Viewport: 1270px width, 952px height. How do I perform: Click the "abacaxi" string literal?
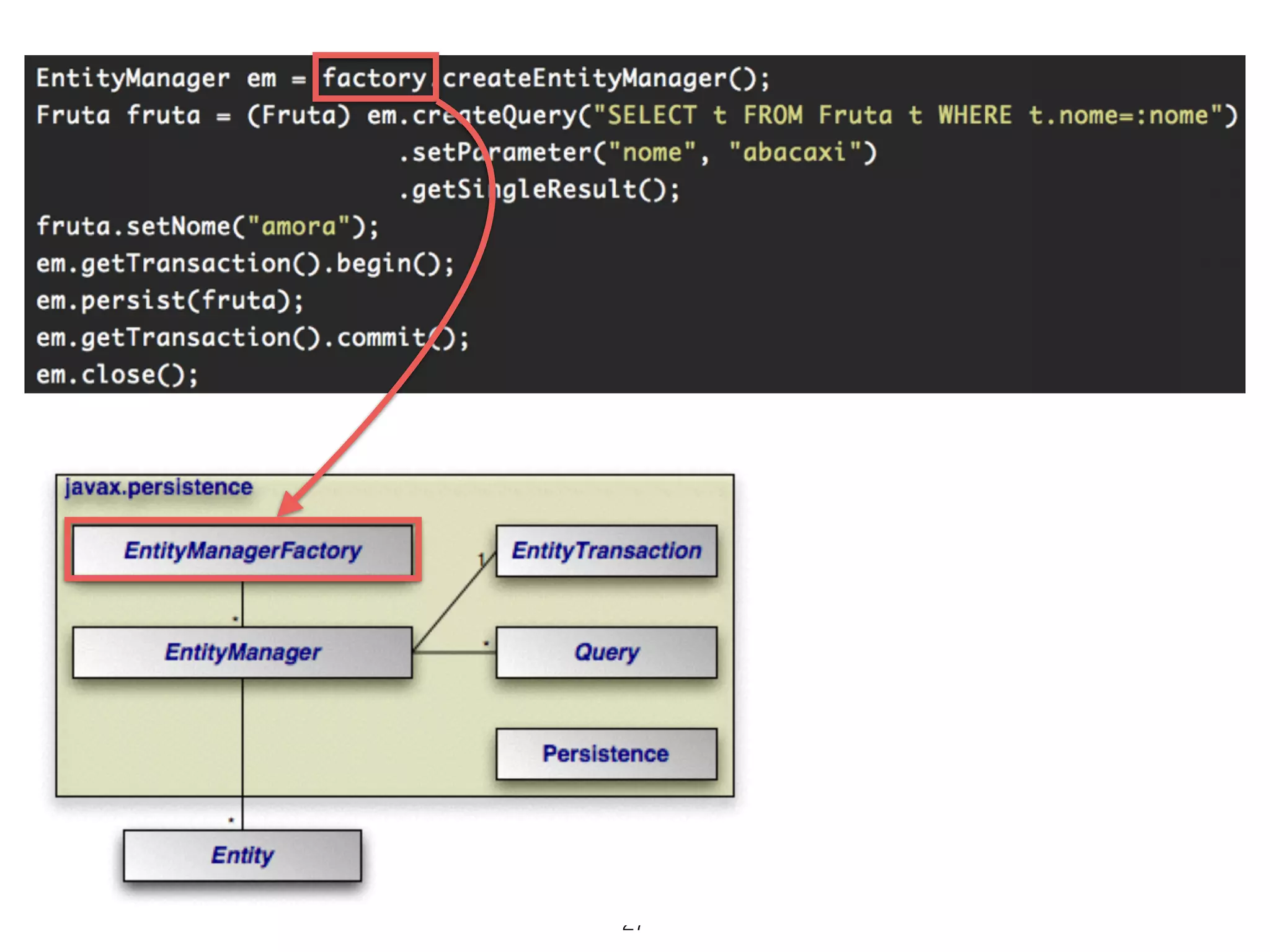click(x=795, y=152)
